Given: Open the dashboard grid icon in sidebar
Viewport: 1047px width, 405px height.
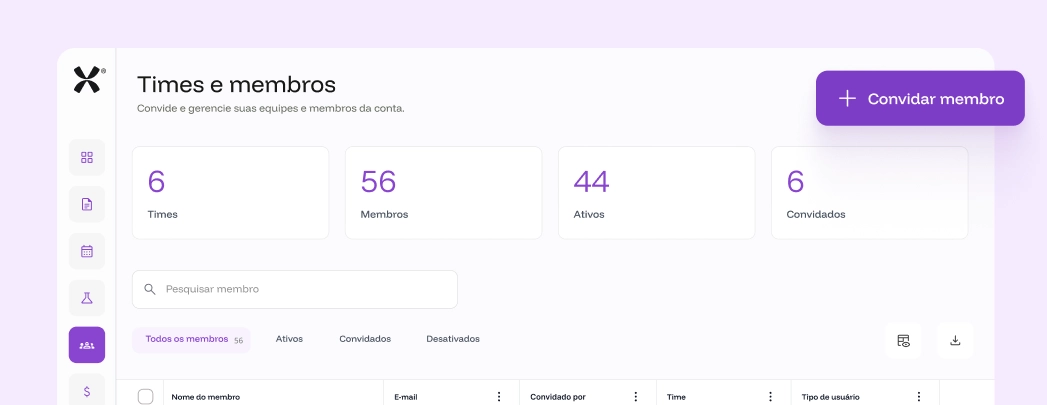Looking at the screenshot, I should click(x=87, y=157).
